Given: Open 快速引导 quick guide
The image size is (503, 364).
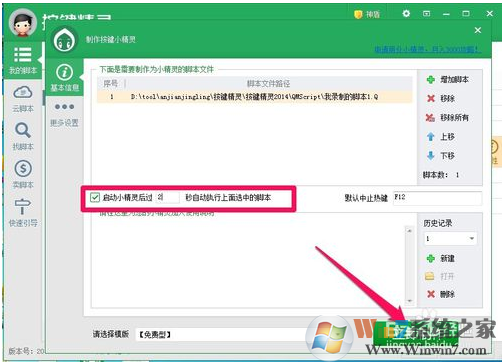Looking at the screenshot, I should click(23, 213).
